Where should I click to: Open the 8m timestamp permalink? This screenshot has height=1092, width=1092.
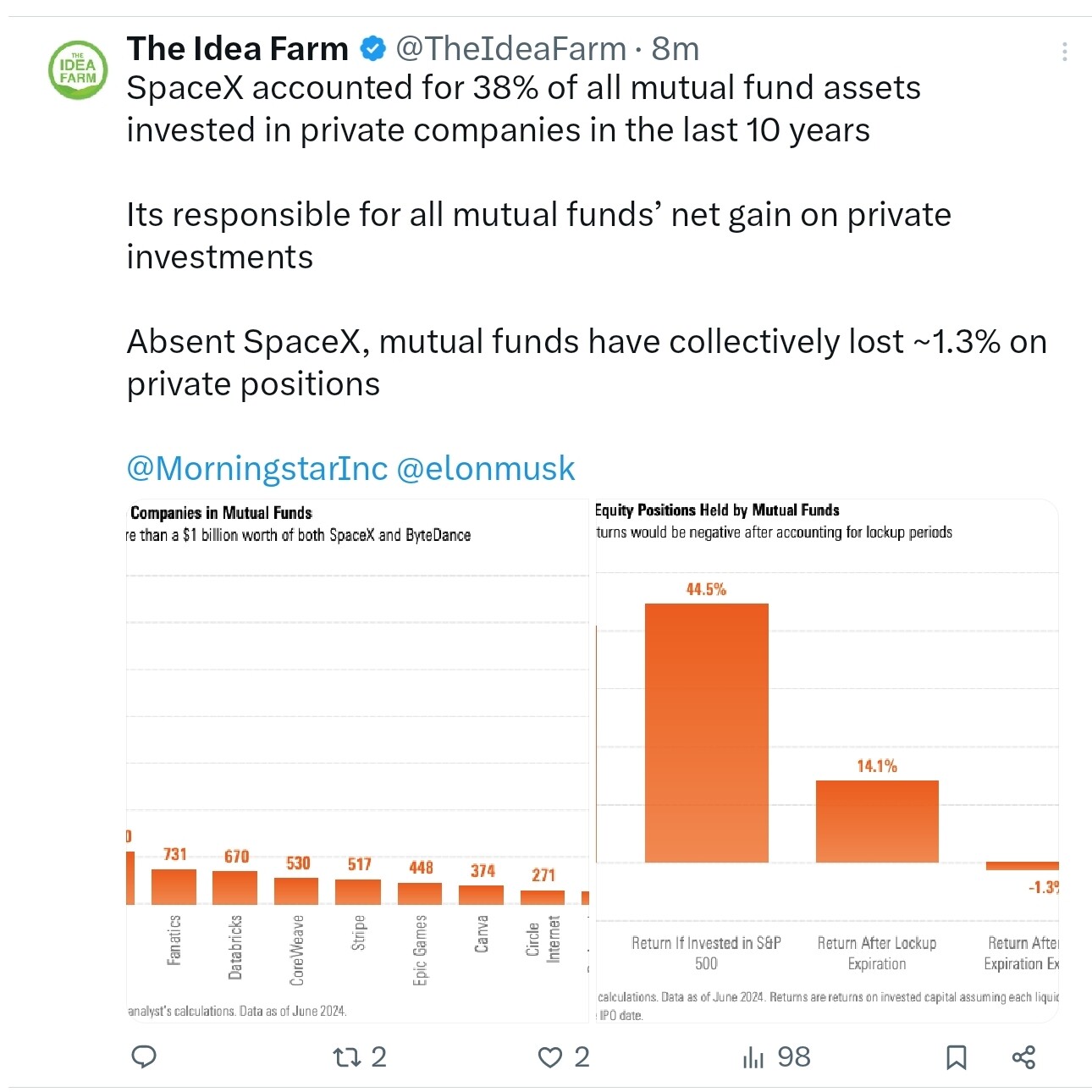[x=676, y=49]
